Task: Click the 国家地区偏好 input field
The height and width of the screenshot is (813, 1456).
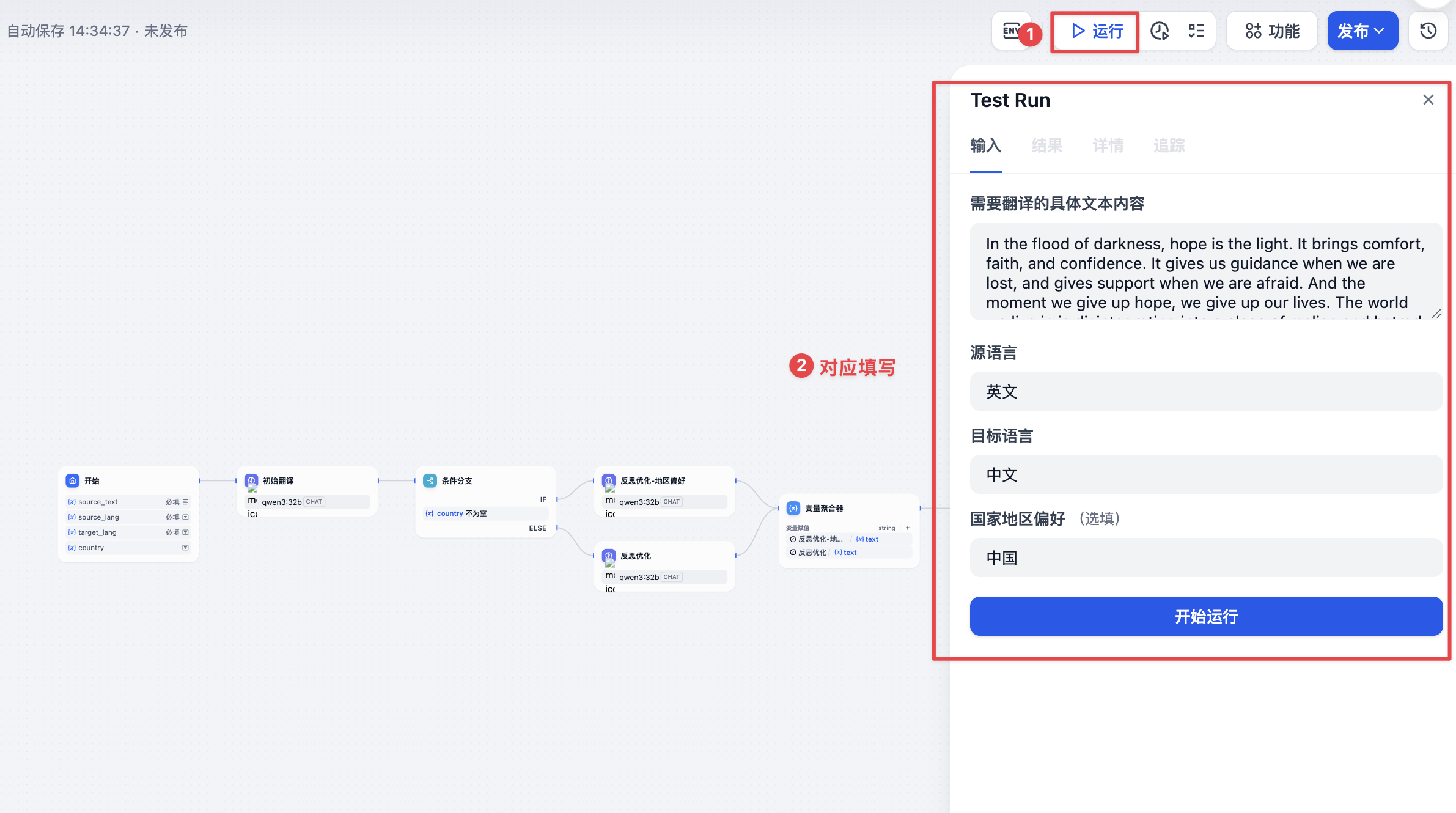Action: (1206, 557)
